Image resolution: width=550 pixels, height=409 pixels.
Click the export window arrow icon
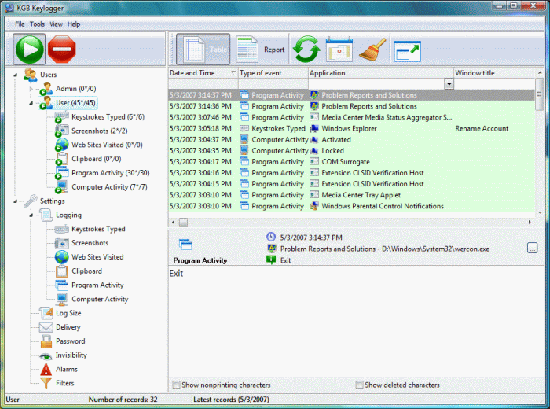407,51
